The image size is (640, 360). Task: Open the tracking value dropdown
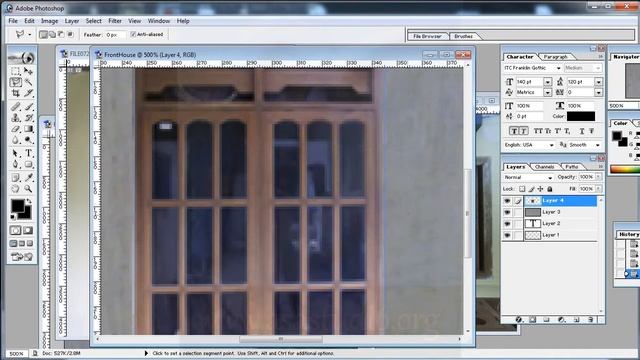[x=598, y=93]
